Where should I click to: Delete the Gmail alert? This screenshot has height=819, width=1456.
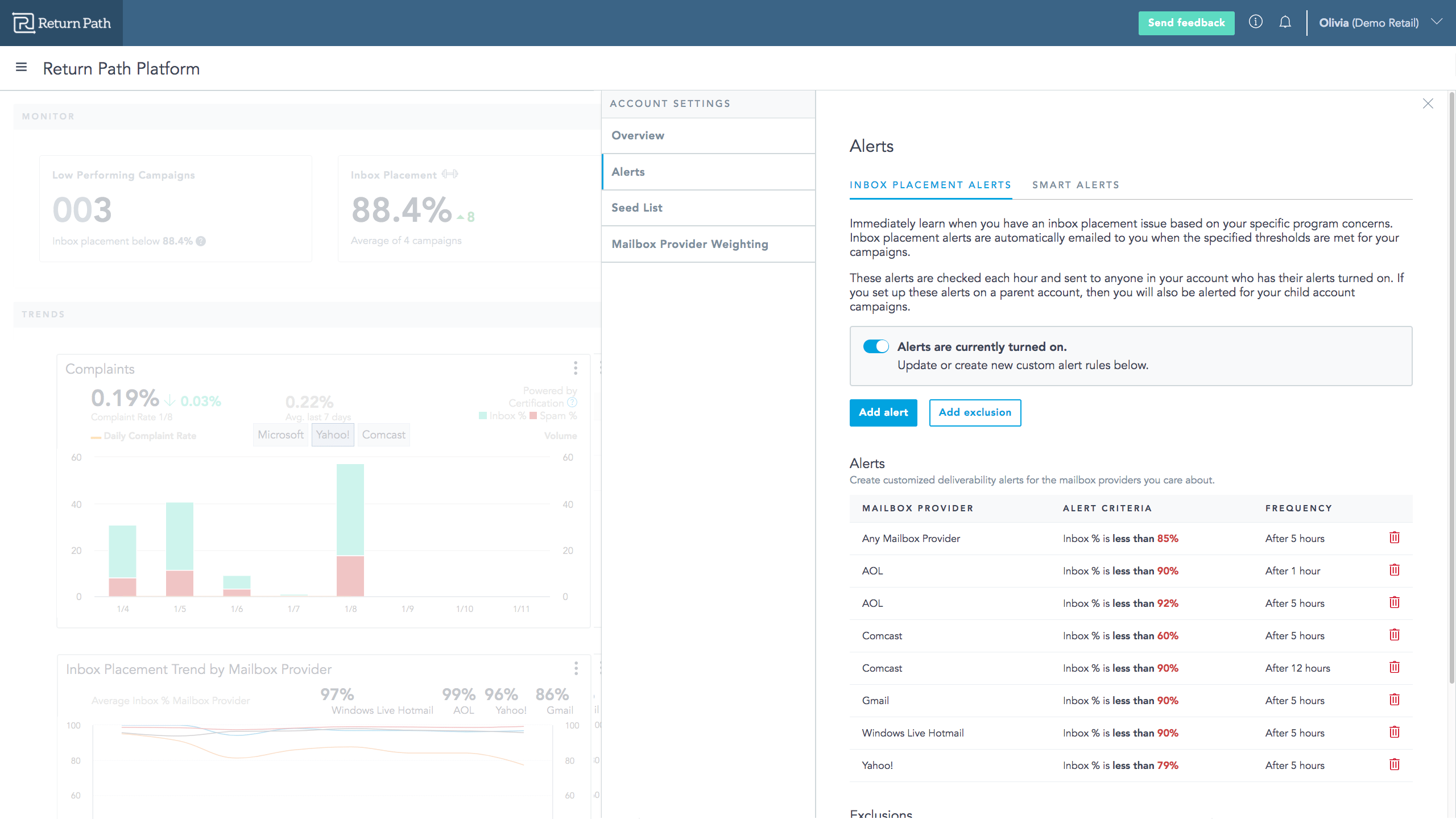1395,700
